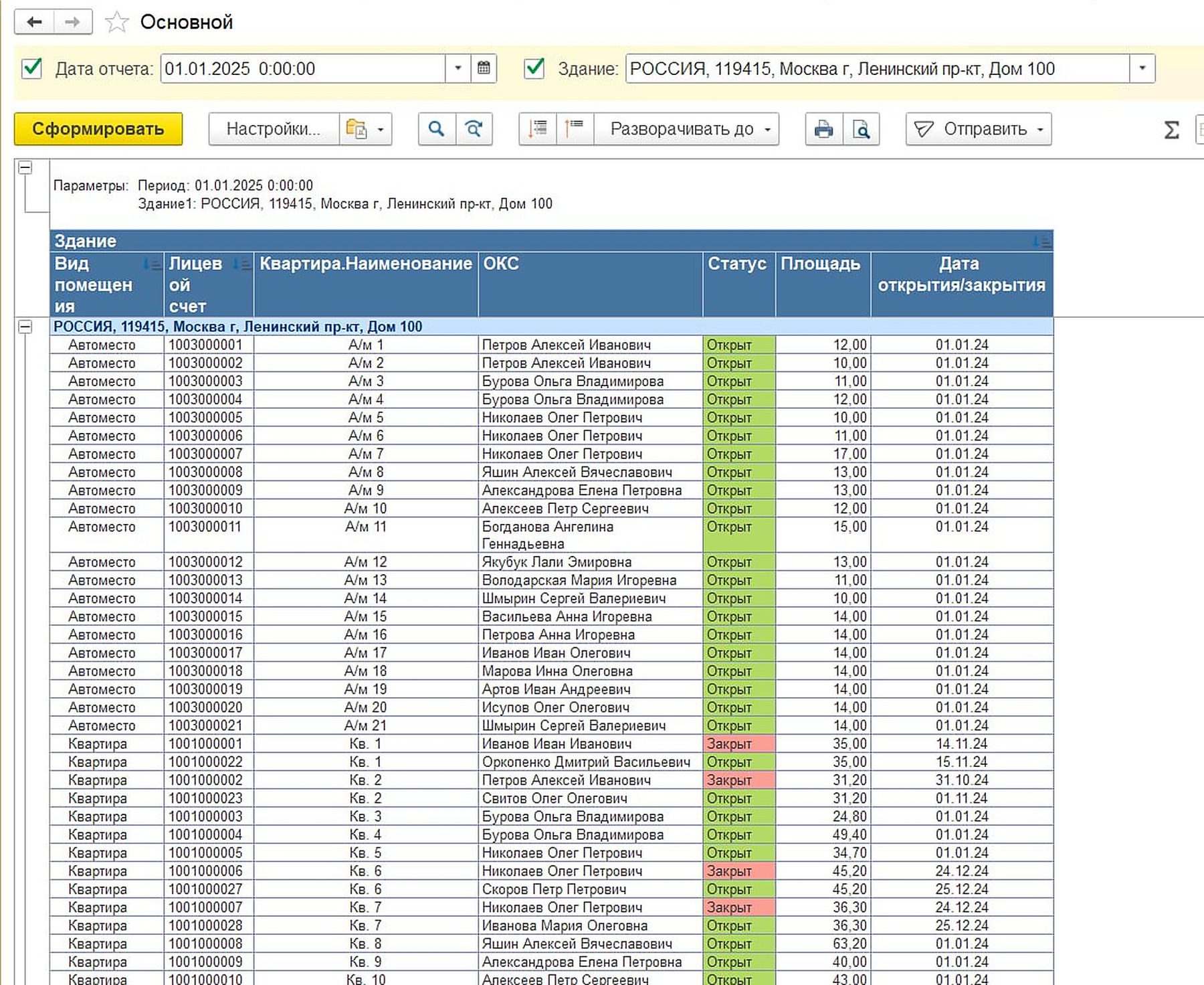Open the Здание address dropdown
Image resolution: width=1204 pixels, height=985 pixels.
click(x=1142, y=68)
